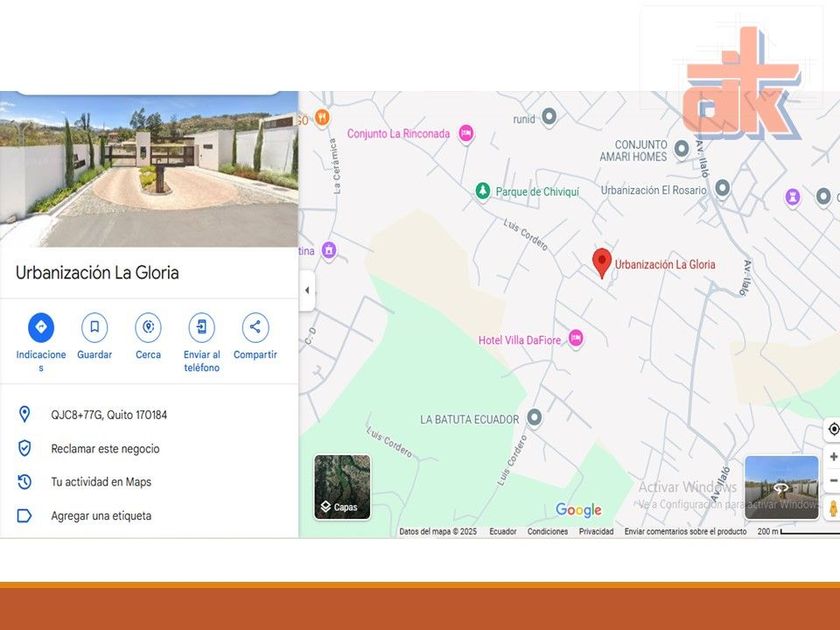Save place with Guardar bookmark icon
The height and width of the screenshot is (630, 840).
[94, 327]
